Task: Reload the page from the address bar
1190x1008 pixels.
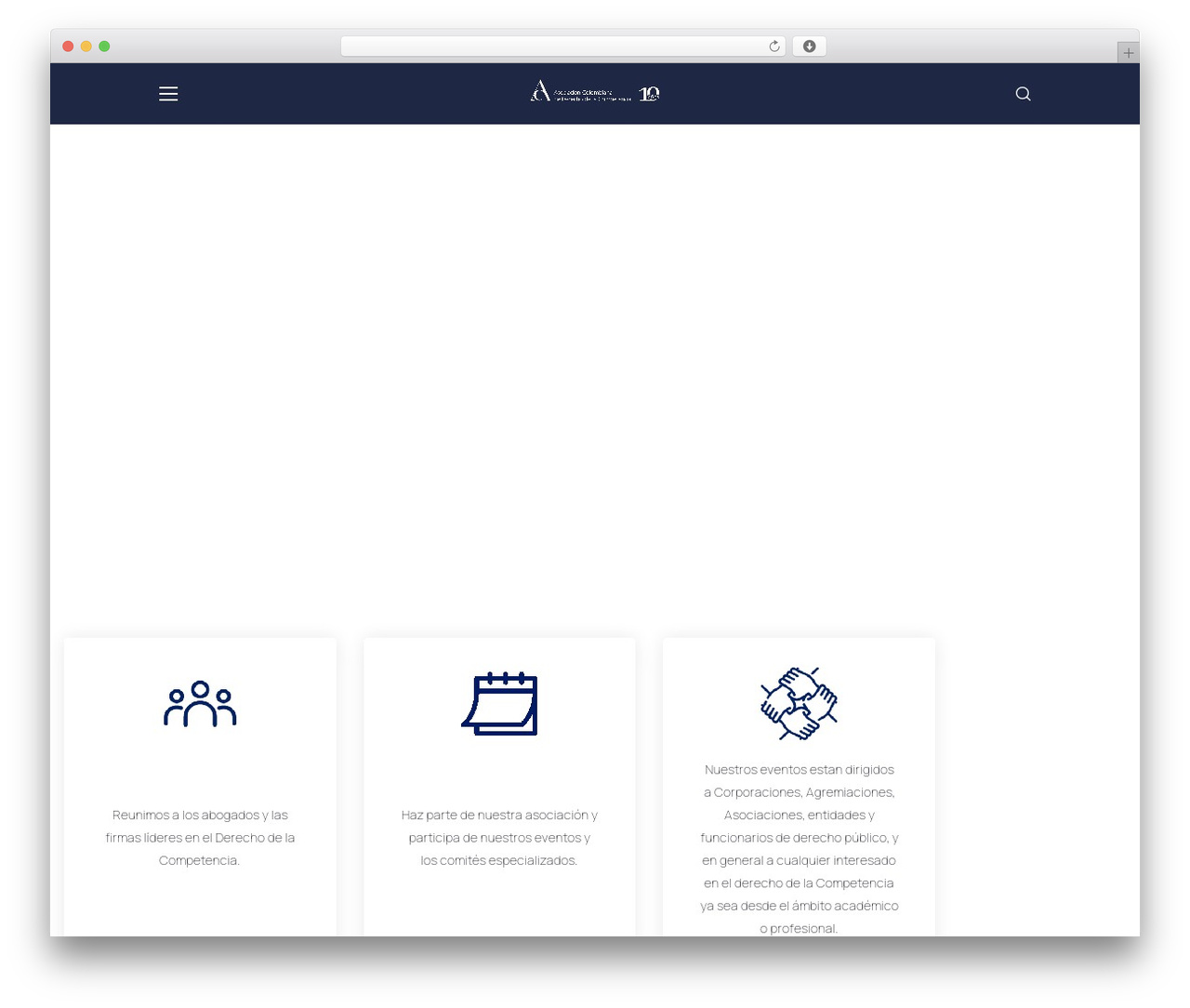Action: pyautogui.click(x=773, y=46)
